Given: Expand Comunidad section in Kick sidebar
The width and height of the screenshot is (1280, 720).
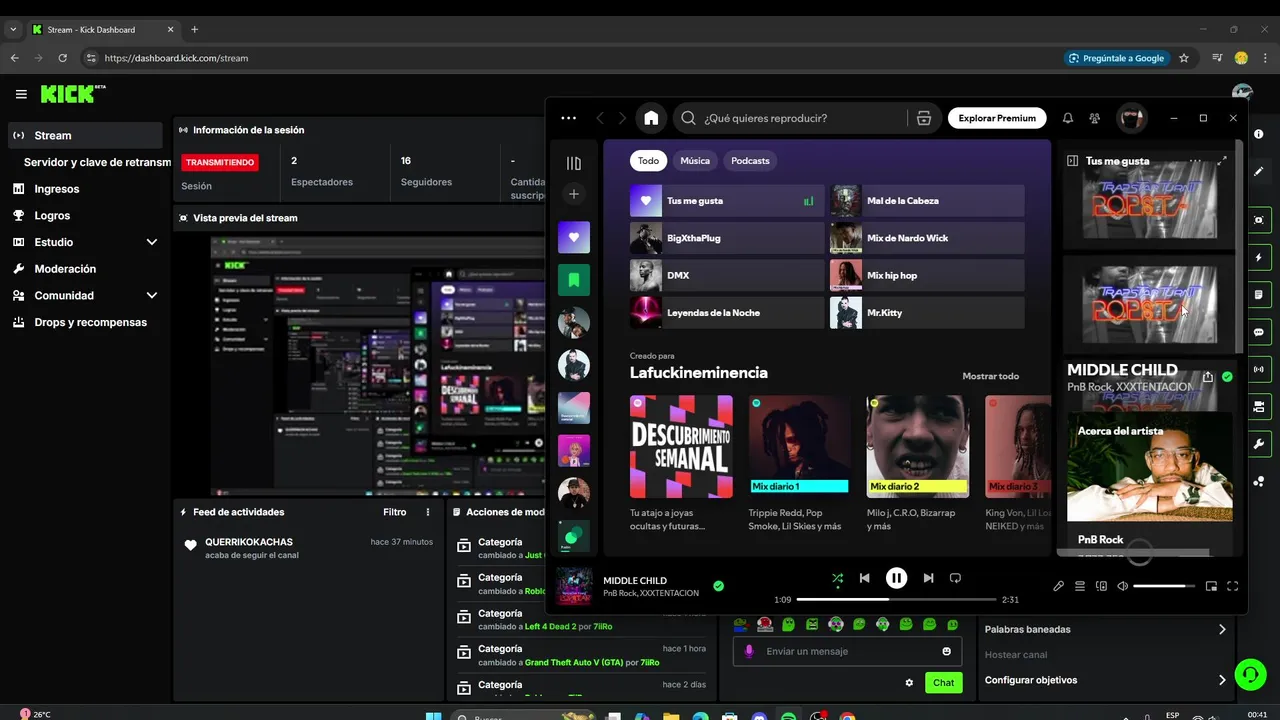Looking at the screenshot, I should click(152, 295).
